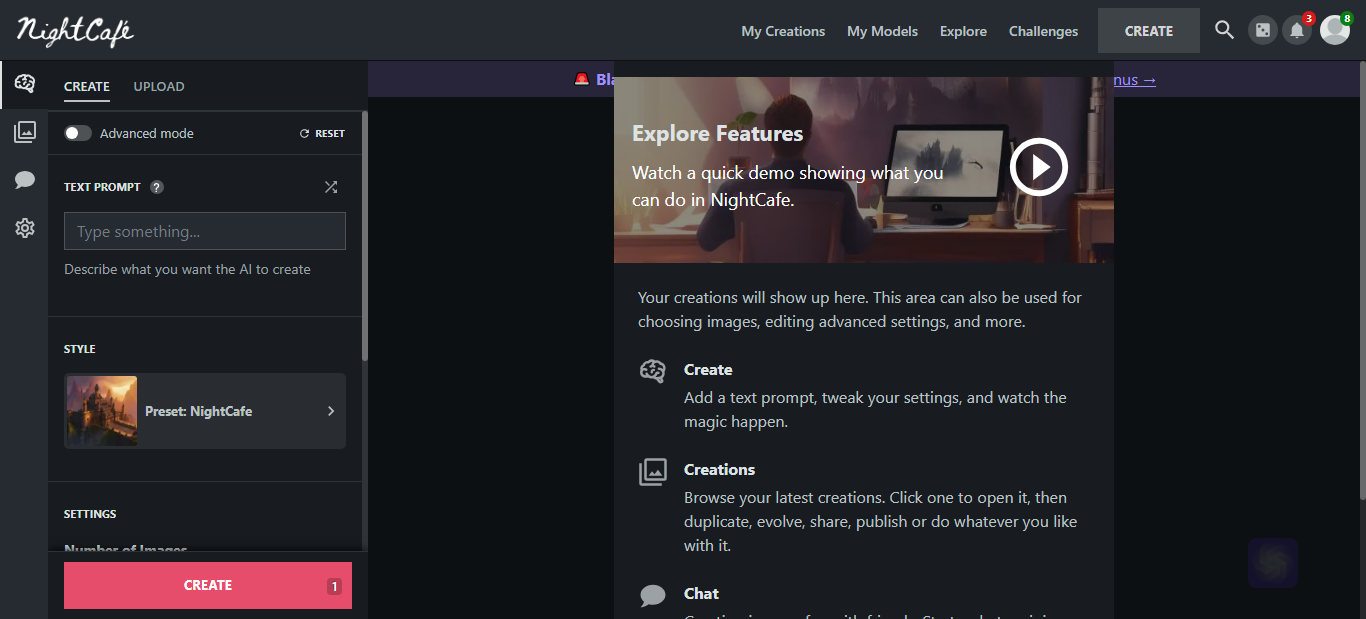This screenshot has width=1366, height=619.
Task: Click the "TEXT PROMPT" heading
Action: coord(102,187)
